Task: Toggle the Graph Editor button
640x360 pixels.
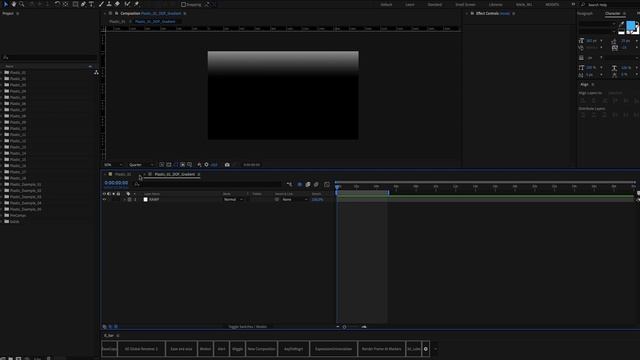Action: coord(327,184)
